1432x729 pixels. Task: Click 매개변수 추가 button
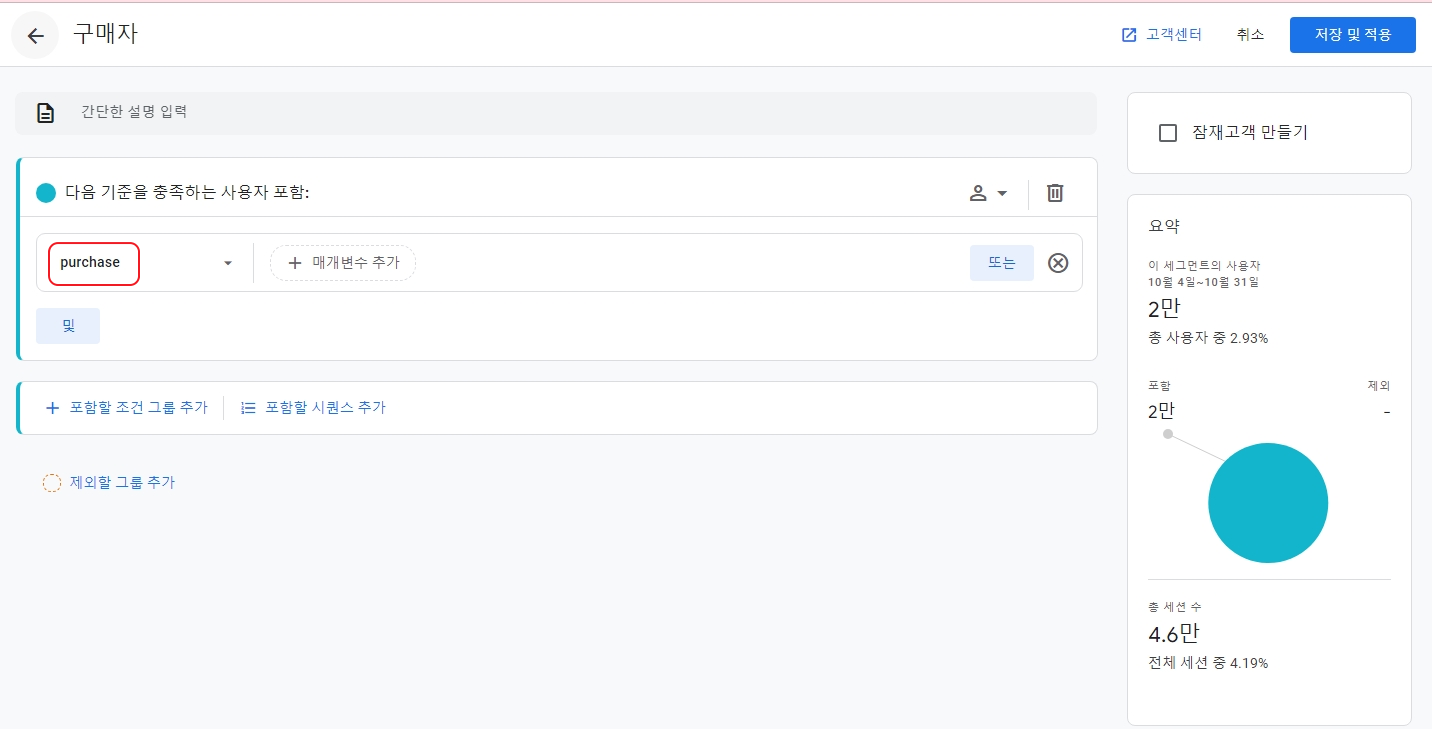[x=343, y=263]
